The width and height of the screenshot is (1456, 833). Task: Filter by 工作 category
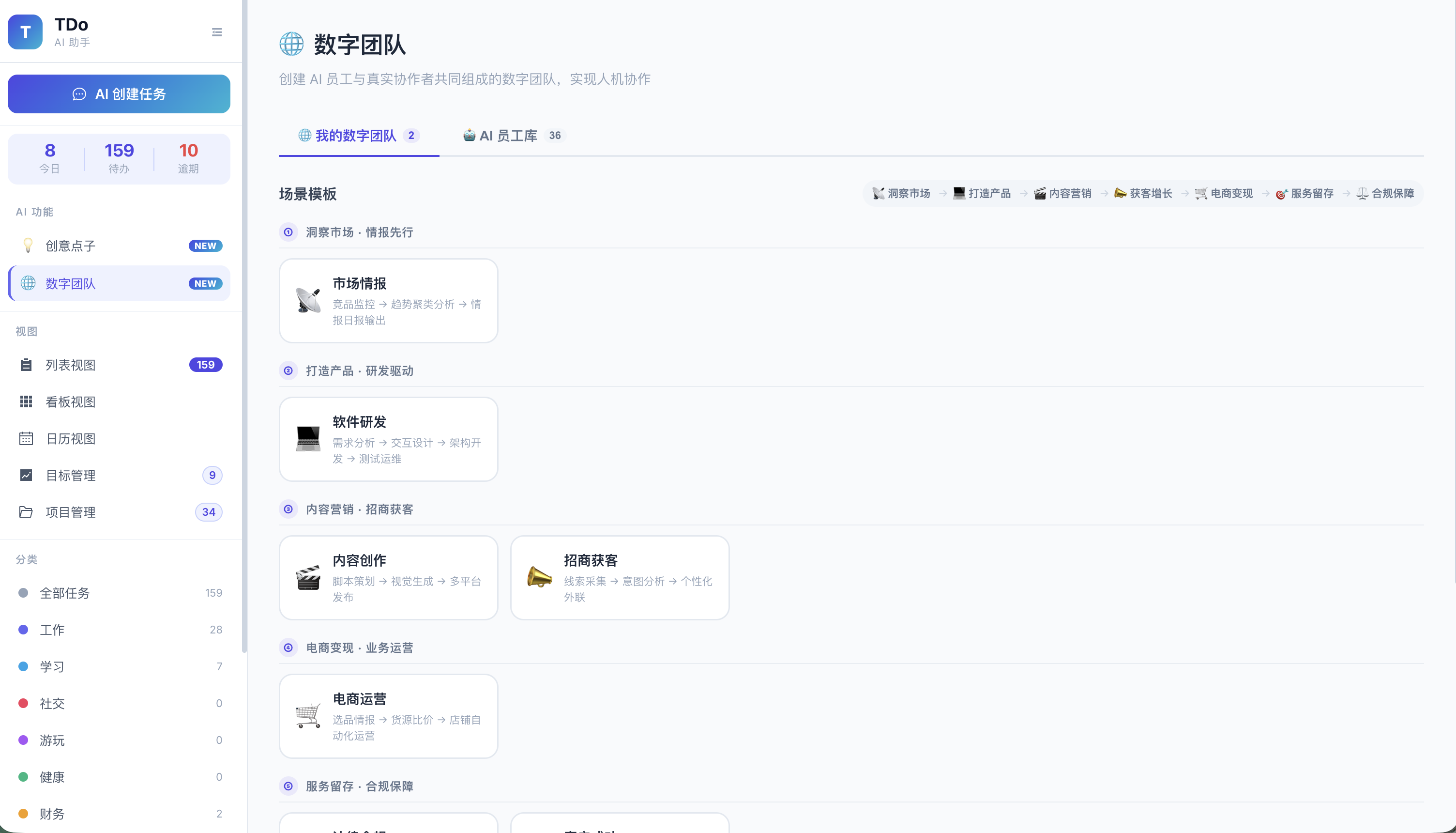point(120,629)
